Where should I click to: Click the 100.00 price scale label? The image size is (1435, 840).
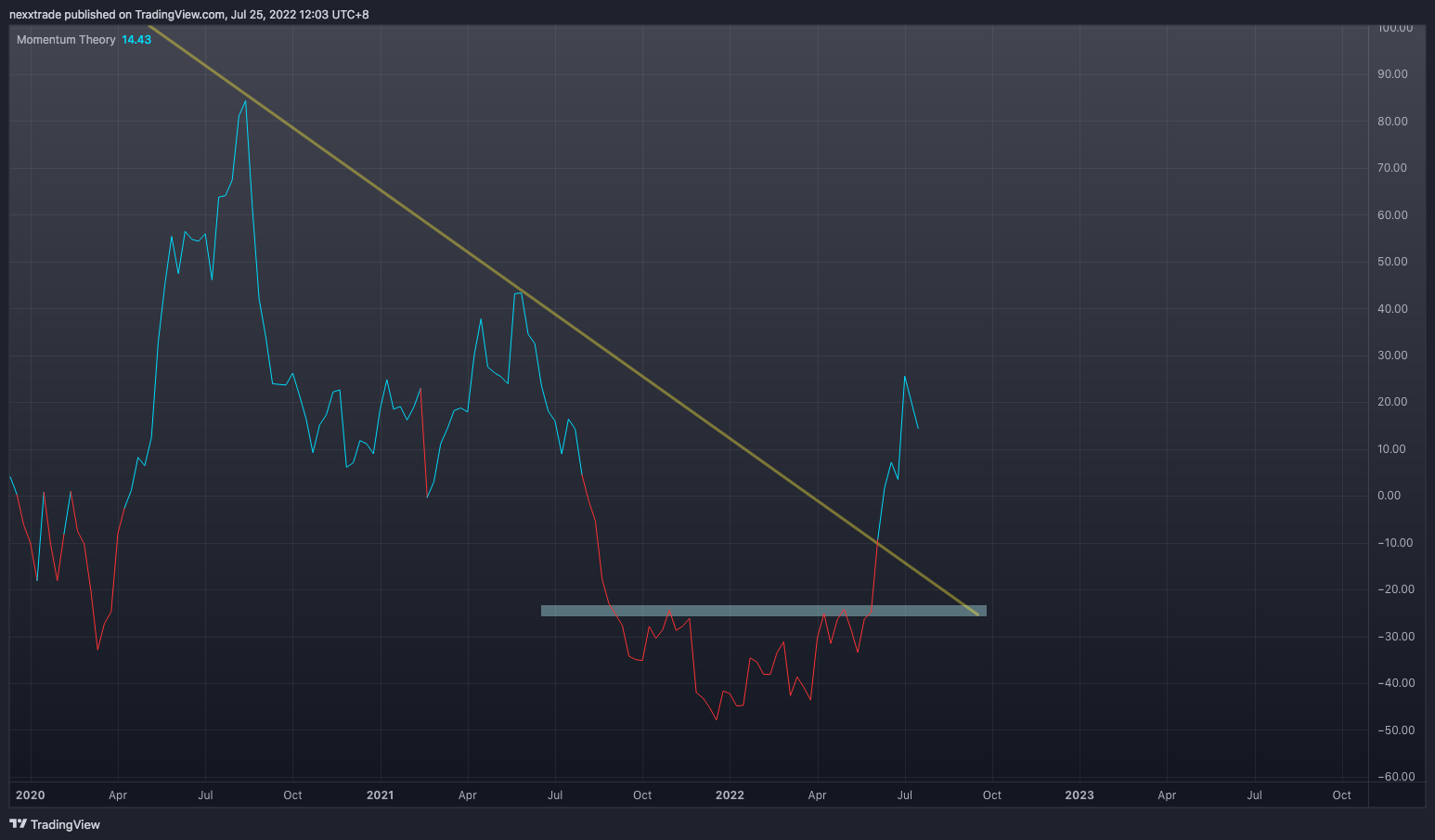pos(1395,29)
